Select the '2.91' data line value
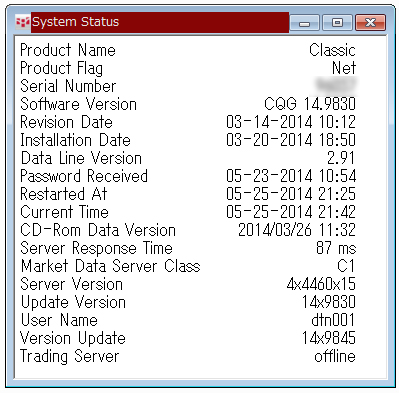This screenshot has width=399, height=393. point(341,158)
